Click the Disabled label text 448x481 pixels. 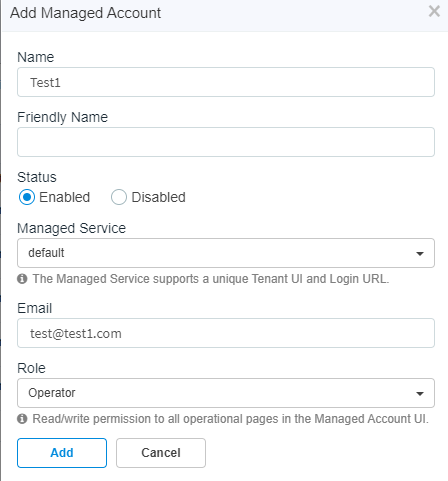click(x=159, y=197)
